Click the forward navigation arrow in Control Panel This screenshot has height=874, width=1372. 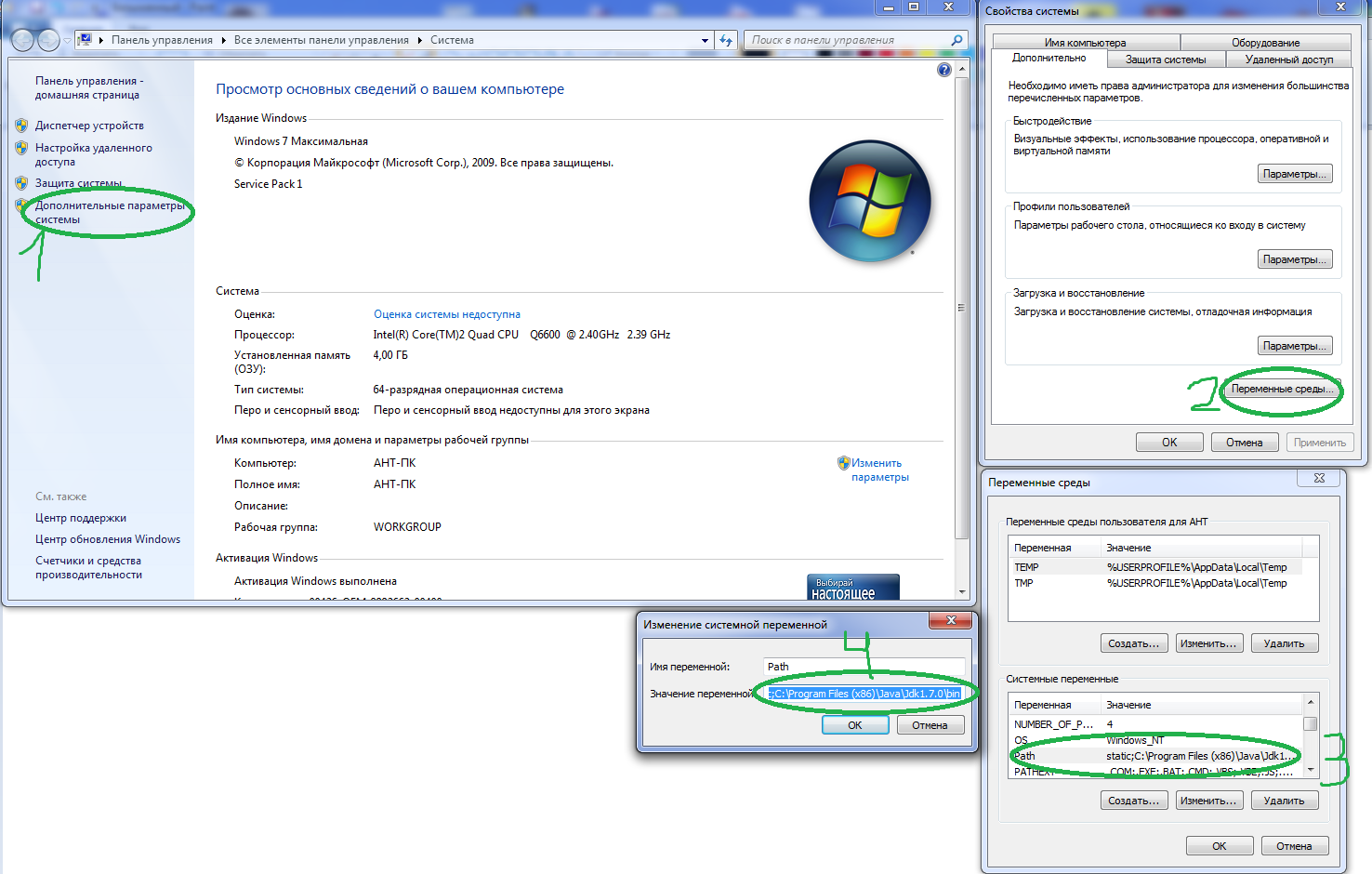[x=48, y=40]
